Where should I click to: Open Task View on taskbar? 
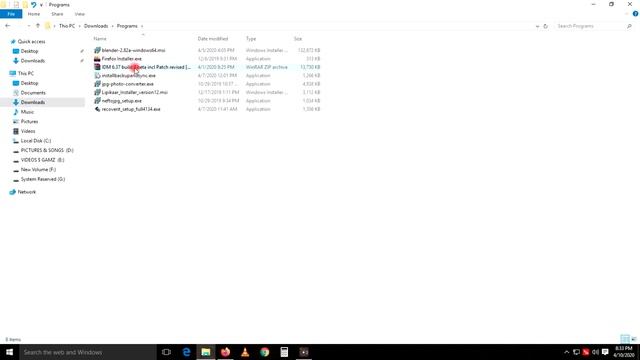pyautogui.click(x=166, y=352)
